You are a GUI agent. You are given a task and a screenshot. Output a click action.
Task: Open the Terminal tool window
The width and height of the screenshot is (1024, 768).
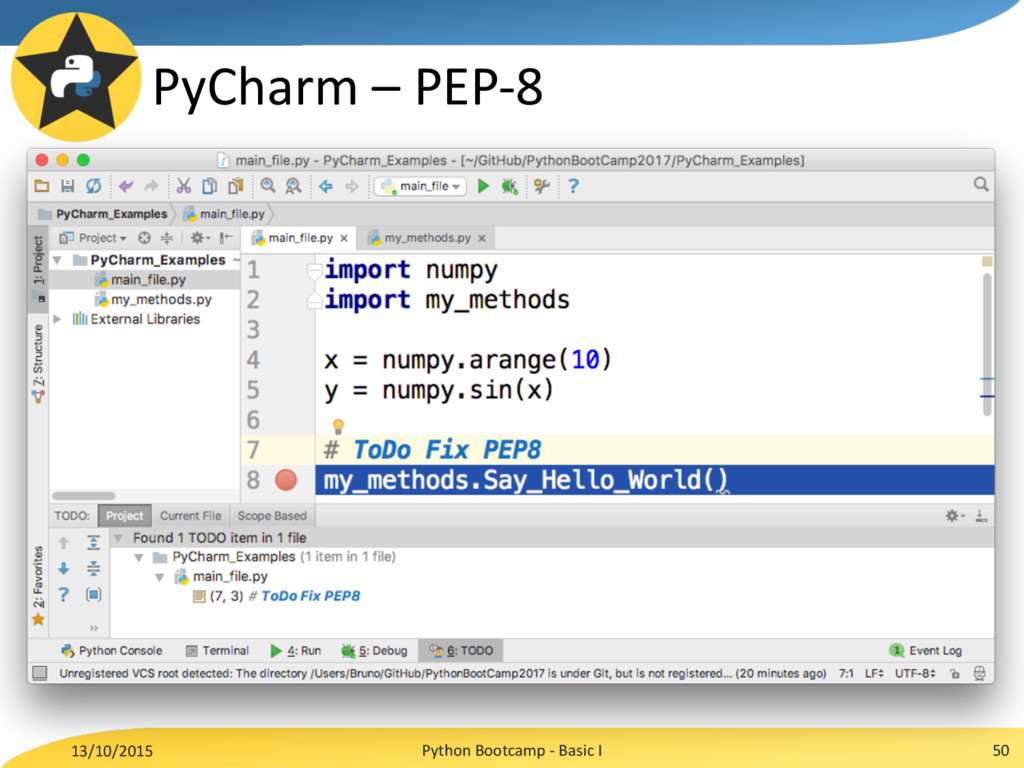point(217,650)
